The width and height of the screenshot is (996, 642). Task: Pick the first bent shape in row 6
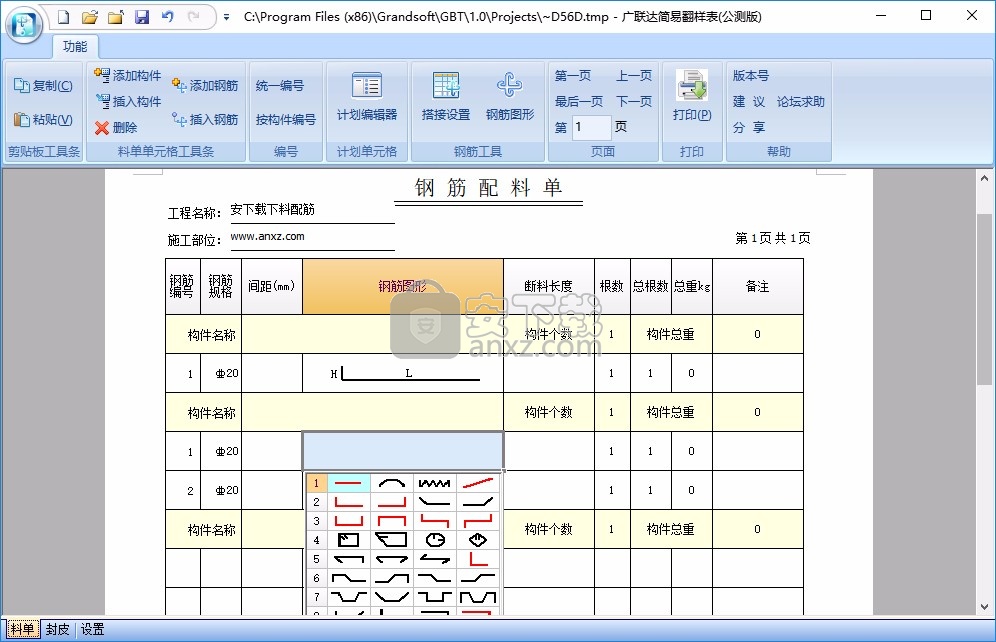(x=348, y=578)
